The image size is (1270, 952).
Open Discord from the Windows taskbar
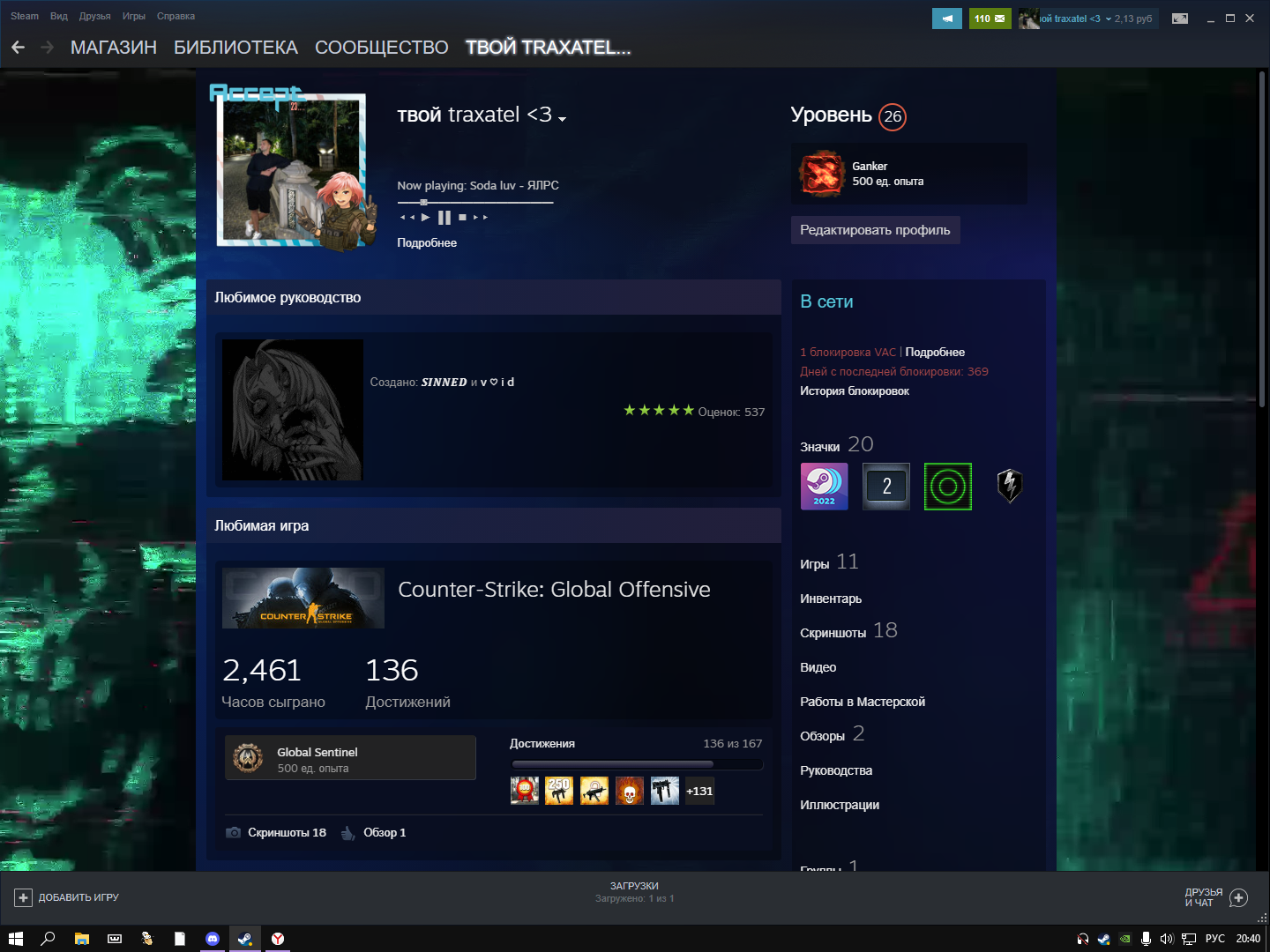tap(213, 939)
